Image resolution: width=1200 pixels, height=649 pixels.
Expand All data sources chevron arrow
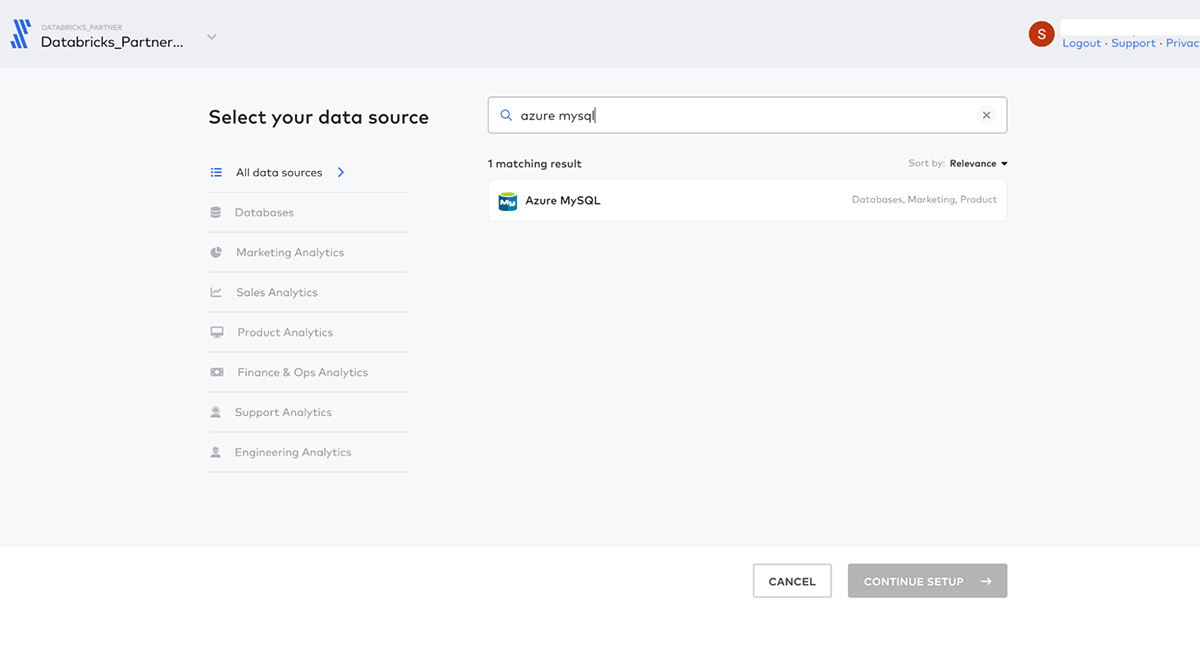coord(341,173)
